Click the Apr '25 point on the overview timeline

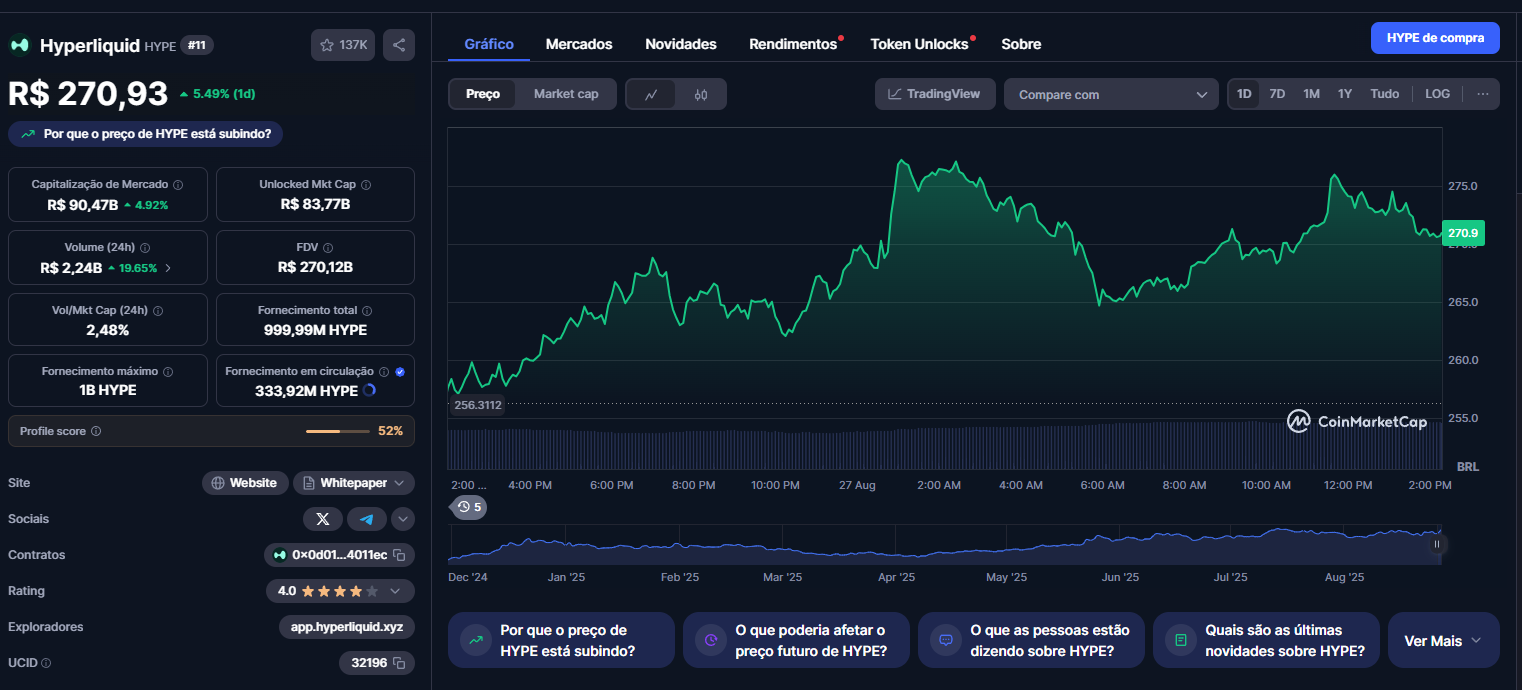pyautogui.click(x=897, y=577)
